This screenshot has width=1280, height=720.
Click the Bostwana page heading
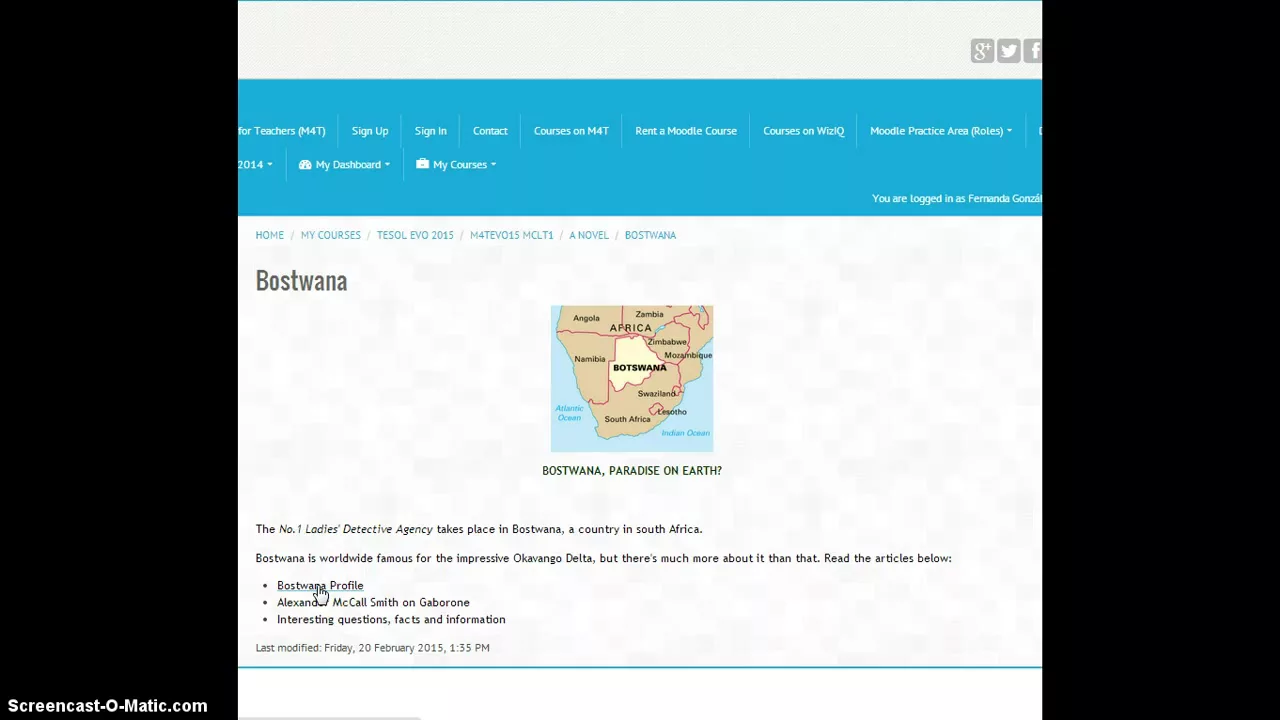point(301,281)
